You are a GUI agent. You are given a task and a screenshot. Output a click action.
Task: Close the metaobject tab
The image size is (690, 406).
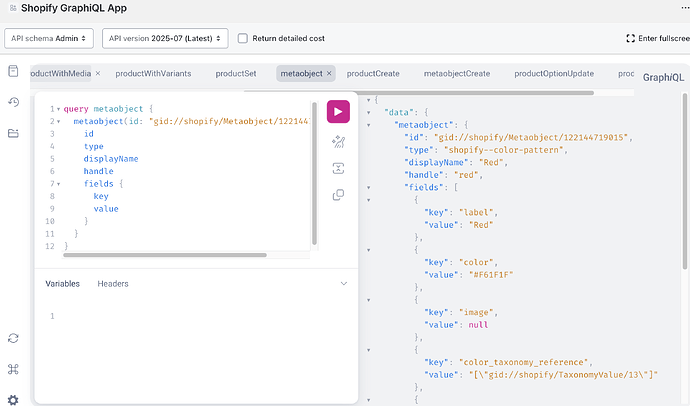click(x=329, y=73)
